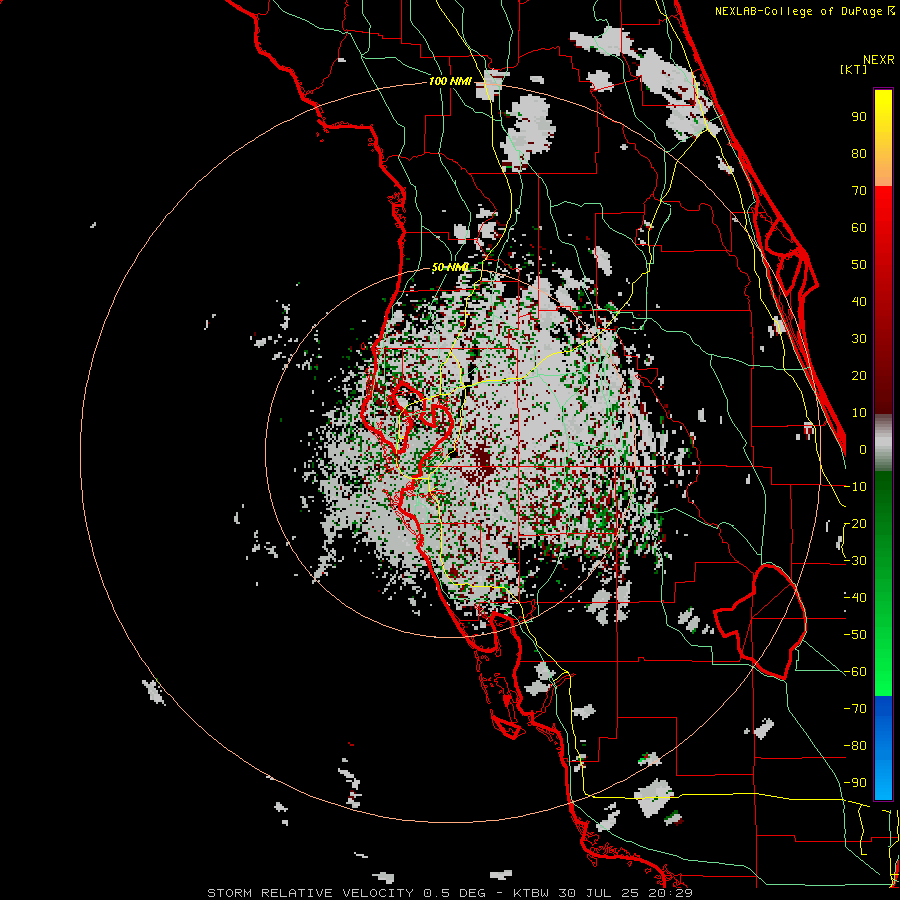Select the 60 value on the velocity scale
Image resolution: width=900 pixels, height=900 pixels.
(859, 228)
